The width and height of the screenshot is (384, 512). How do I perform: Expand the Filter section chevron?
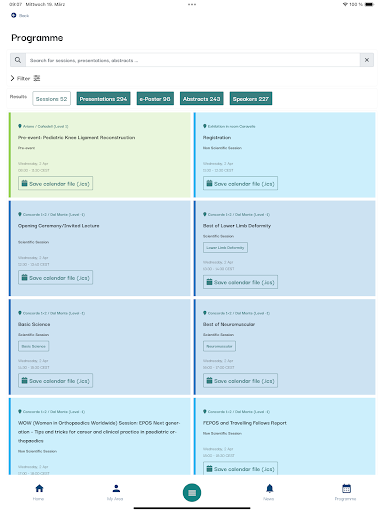click(12, 78)
